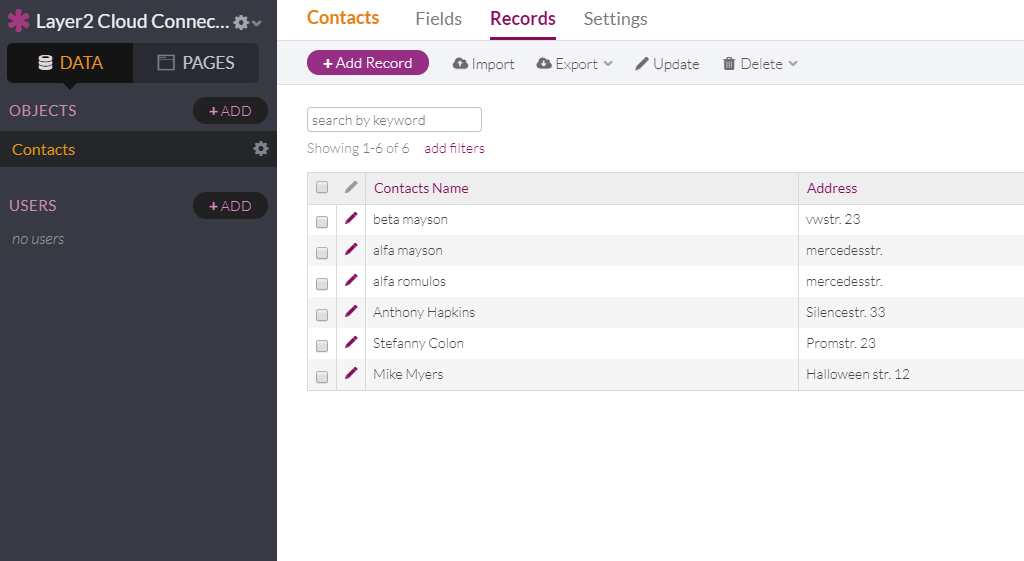1024x561 pixels.
Task: Click the add filters link
Action: pyautogui.click(x=454, y=148)
